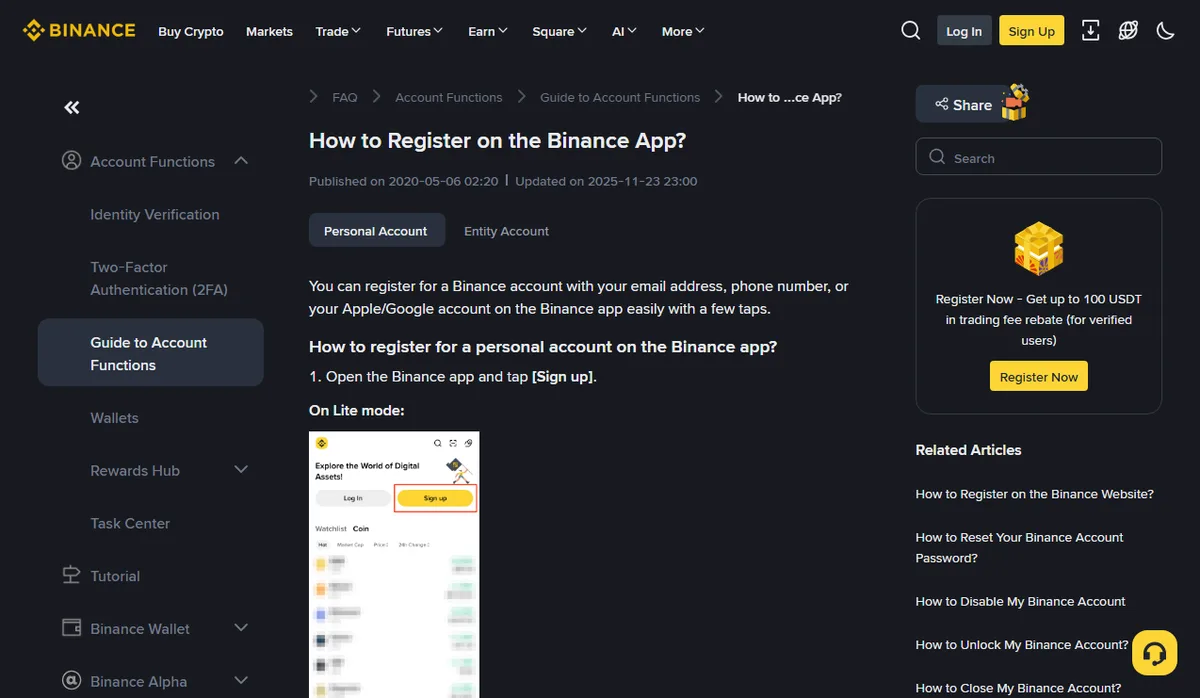The width and height of the screenshot is (1200, 698).
Task: Click the Rewards Hub label
Action: (x=135, y=470)
